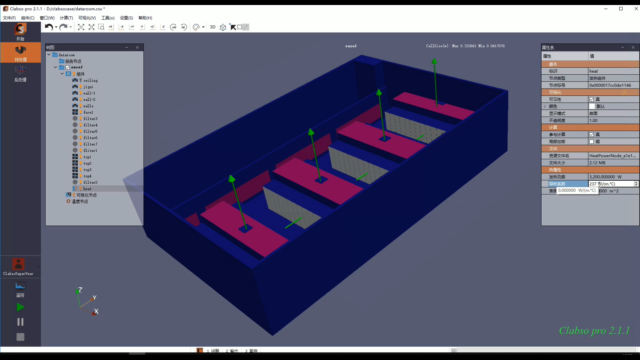Edit the 1,200 W heat power value
640x360 pixels.
(613, 177)
